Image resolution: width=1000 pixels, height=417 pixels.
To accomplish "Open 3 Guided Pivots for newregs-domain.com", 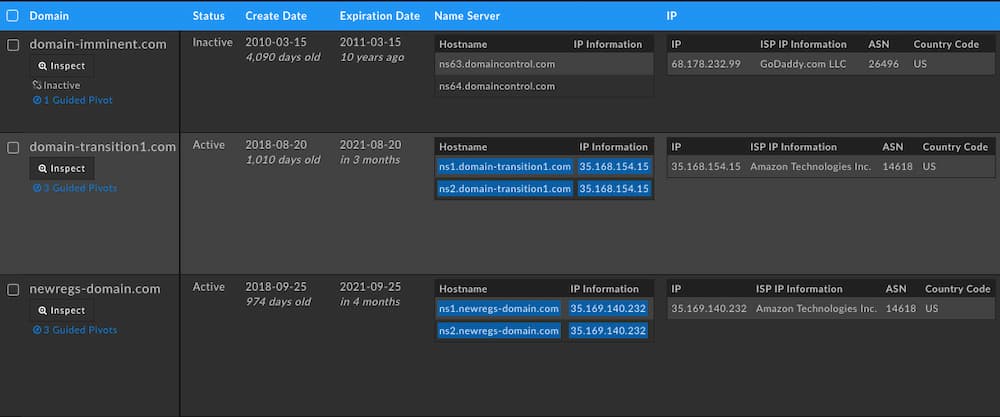I will (75, 330).
